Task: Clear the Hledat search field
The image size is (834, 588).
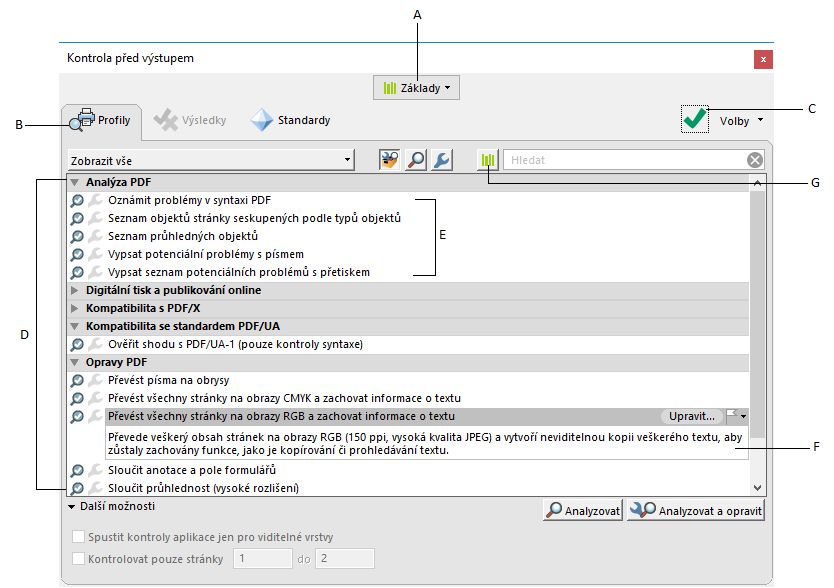Action: coord(755,160)
